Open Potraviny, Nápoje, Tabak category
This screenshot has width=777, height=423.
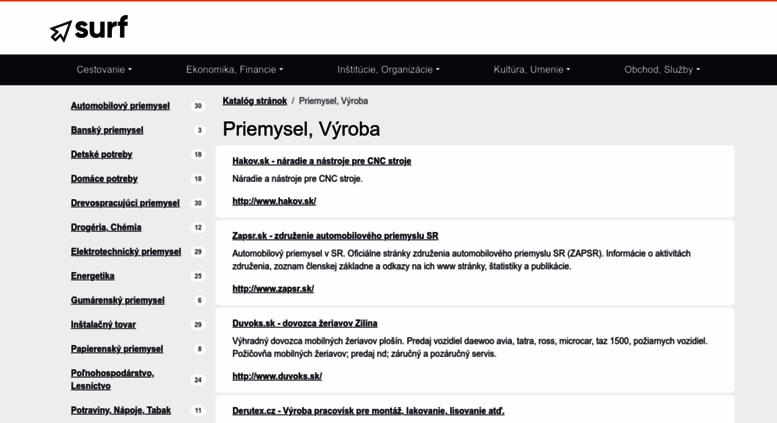121,410
